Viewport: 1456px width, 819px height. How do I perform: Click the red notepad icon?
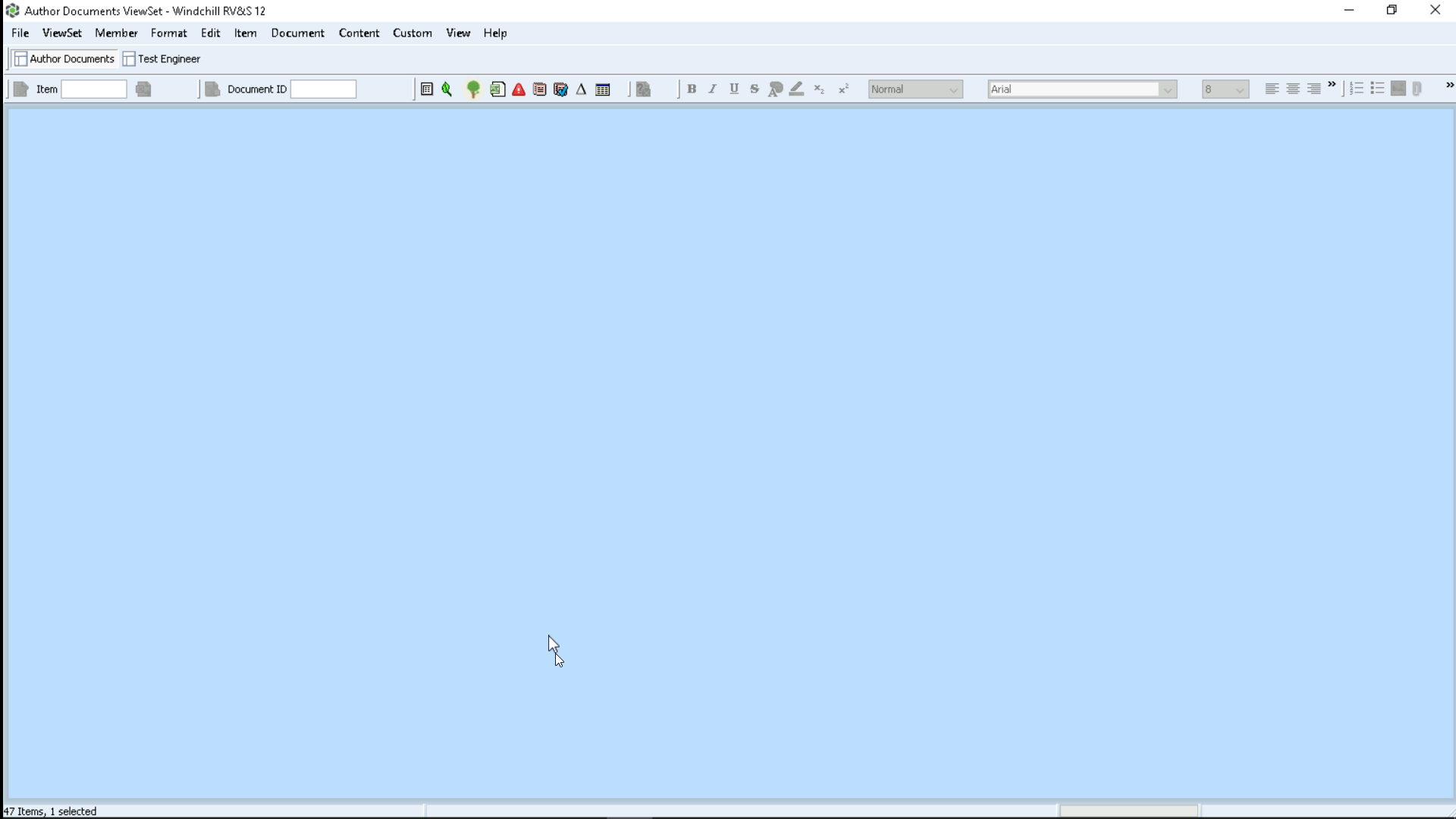tap(539, 89)
